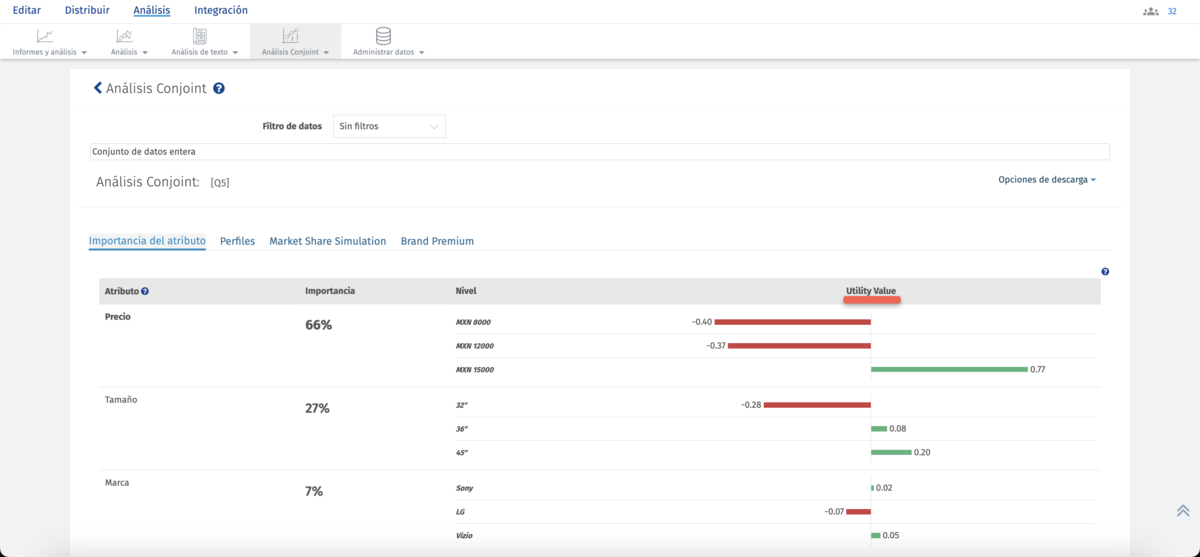The width and height of the screenshot is (1200, 557).
Task: Click the Informes y análisis chart icon
Action: point(45,36)
